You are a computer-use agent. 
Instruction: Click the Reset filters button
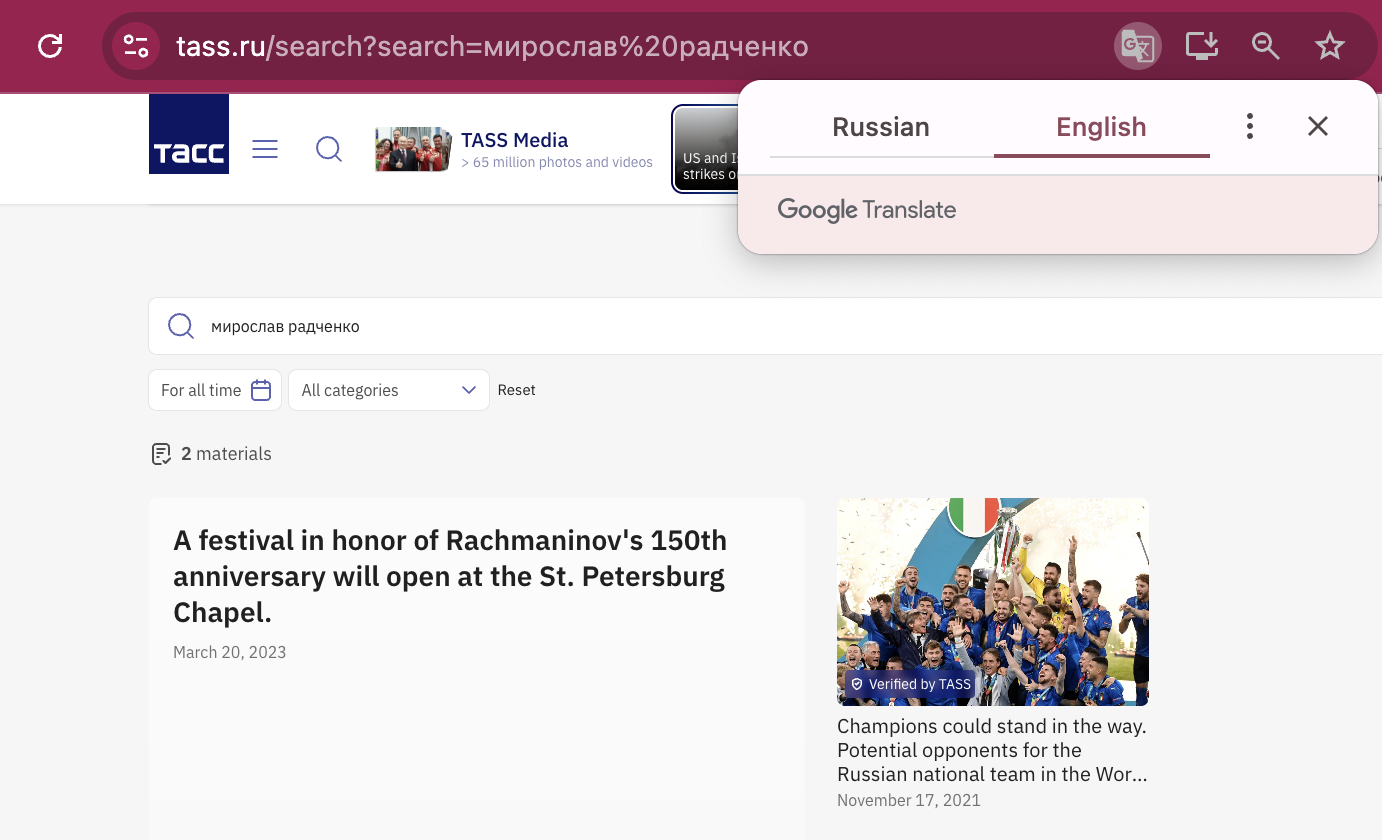516,390
